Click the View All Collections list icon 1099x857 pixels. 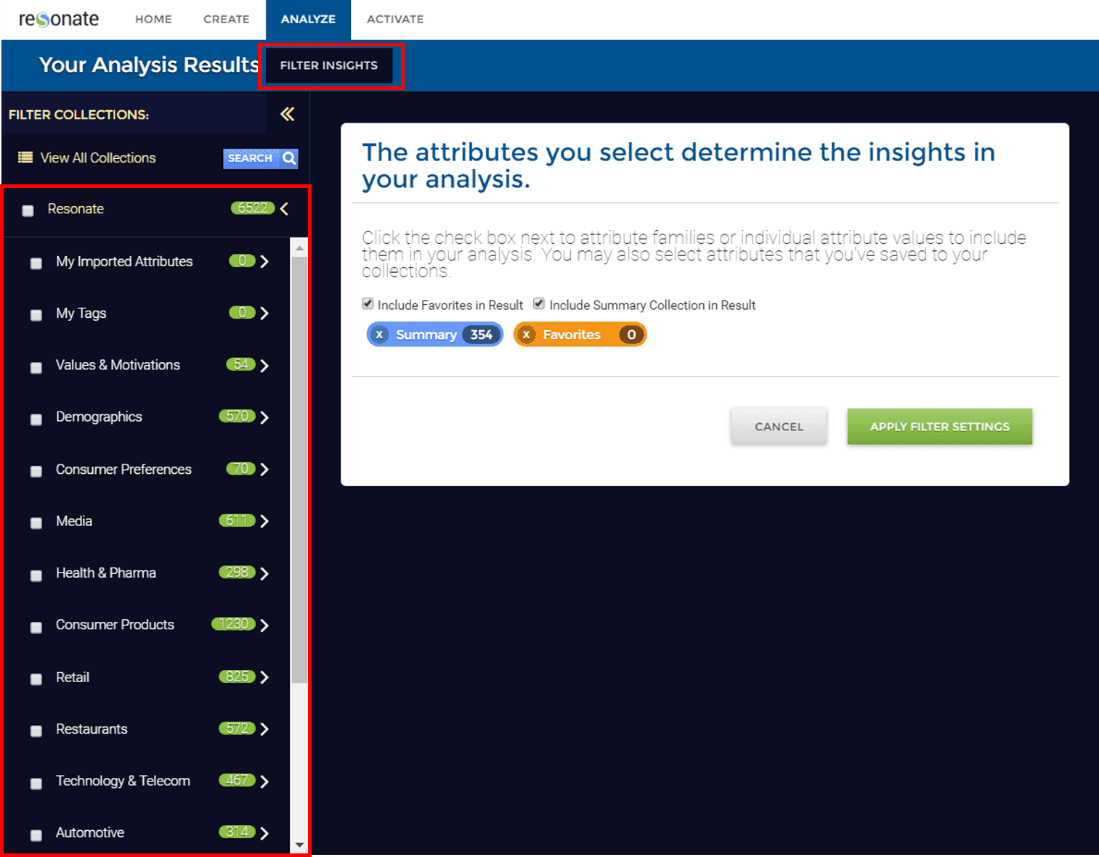[x=25, y=158]
